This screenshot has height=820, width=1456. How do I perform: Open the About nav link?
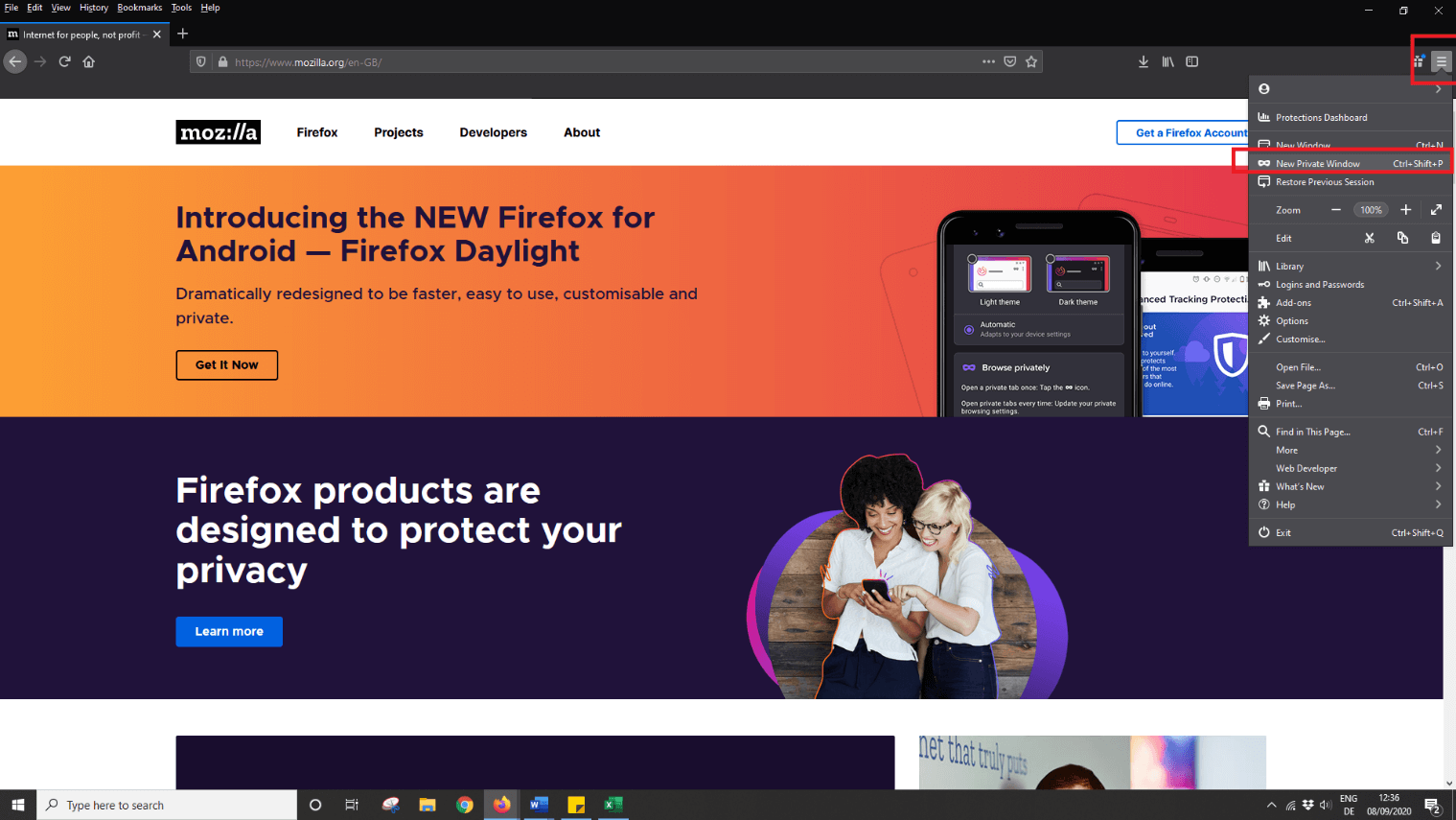pos(582,132)
